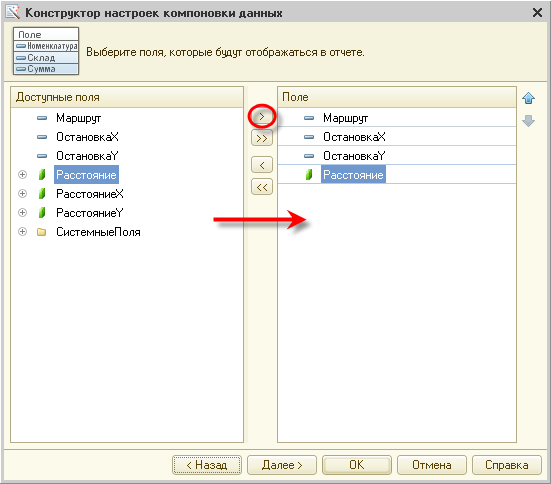551x484 pixels.
Task: Add selected field with single right arrow button
Action: (x=262, y=116)
